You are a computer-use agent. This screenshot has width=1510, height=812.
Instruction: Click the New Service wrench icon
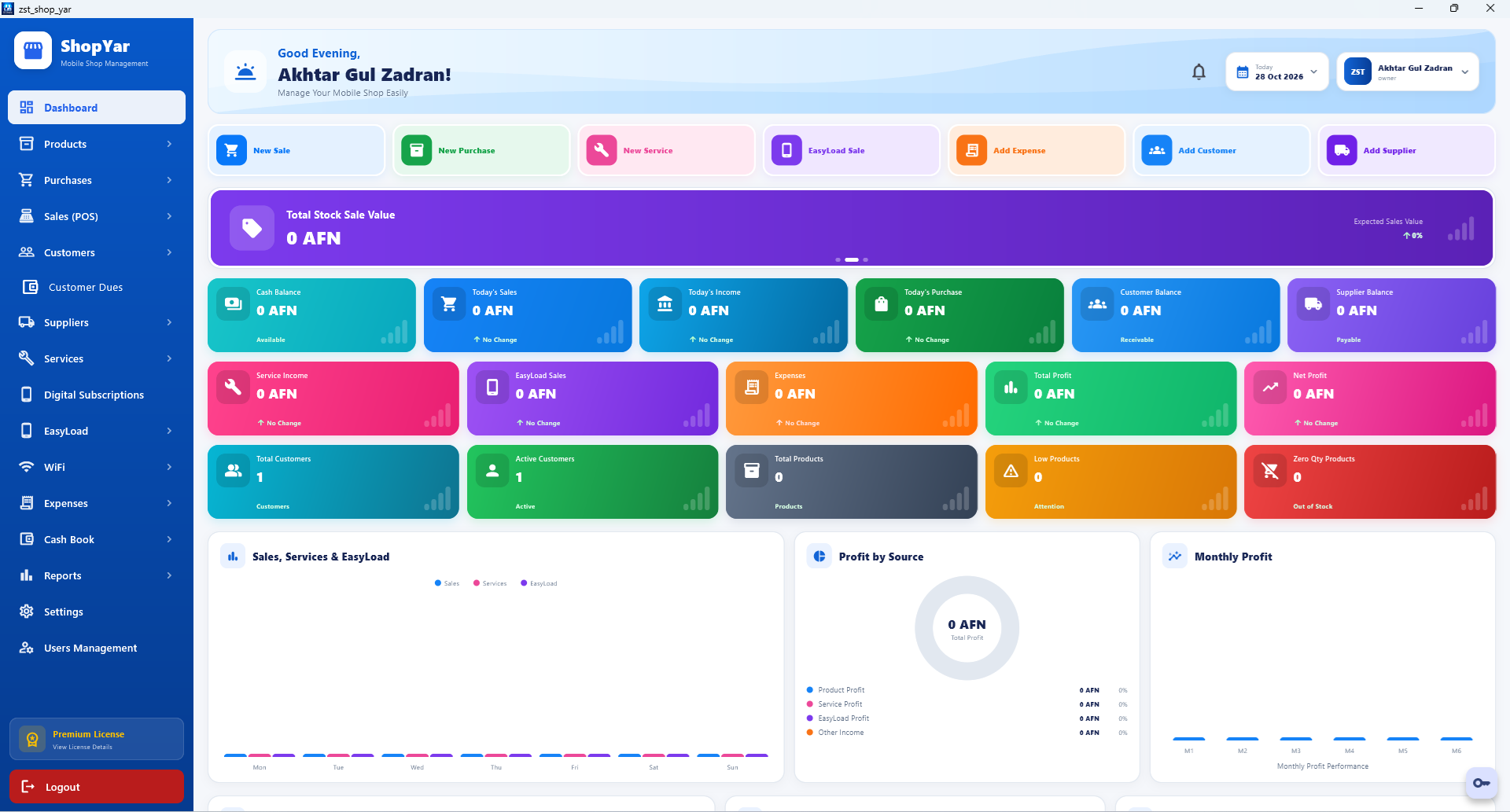(x=602, y=150)
